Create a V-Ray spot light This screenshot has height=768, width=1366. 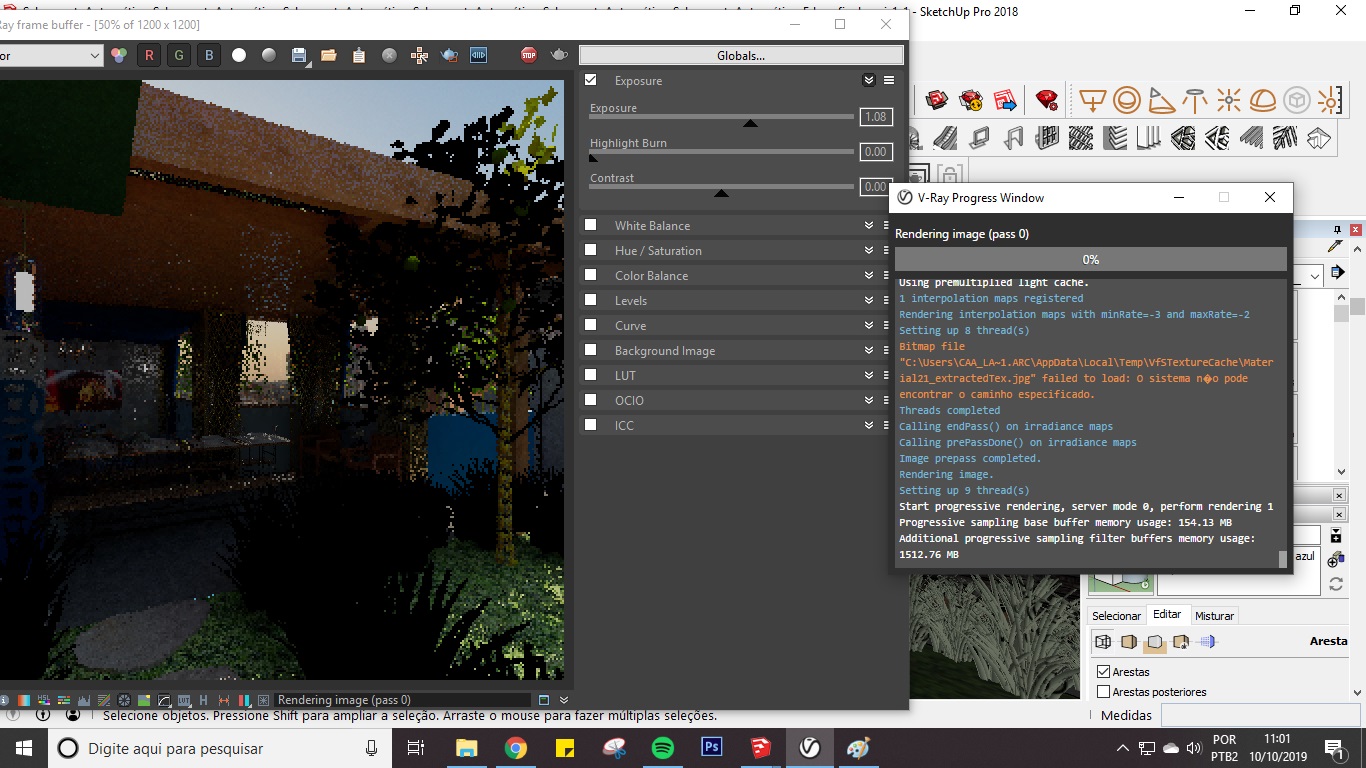(x=1161, y=100)
